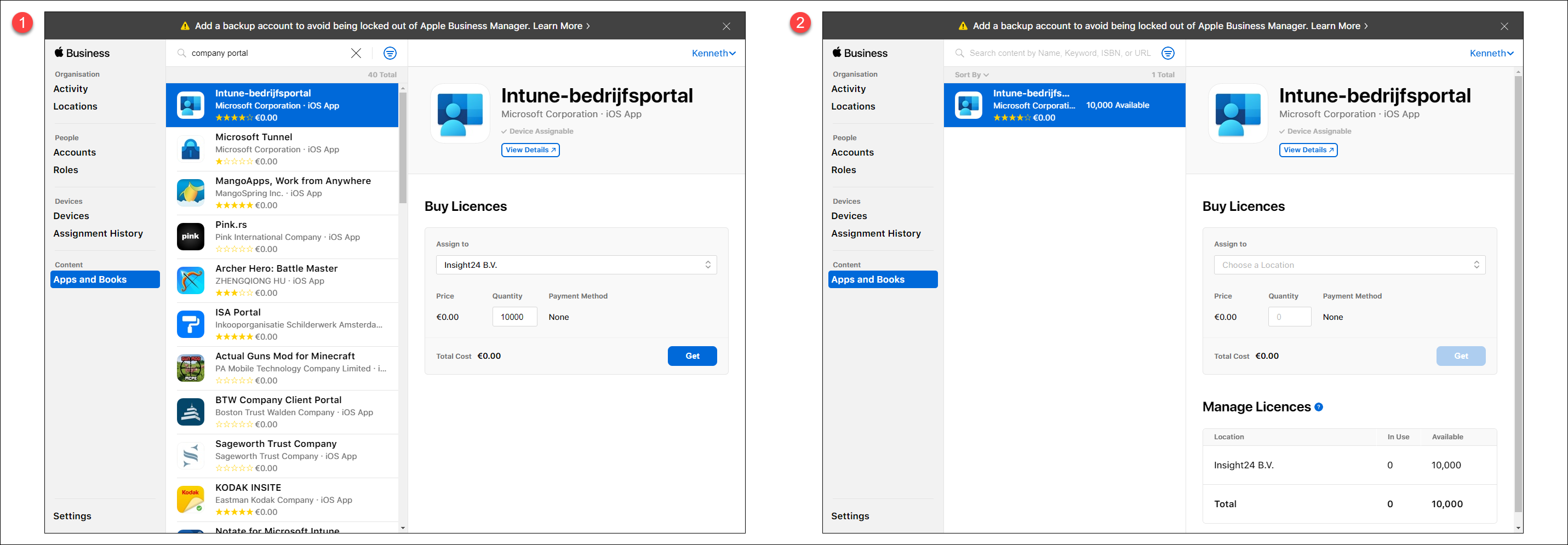
Task: Open Activity in panel 1 sidebar
Action: 71,89
